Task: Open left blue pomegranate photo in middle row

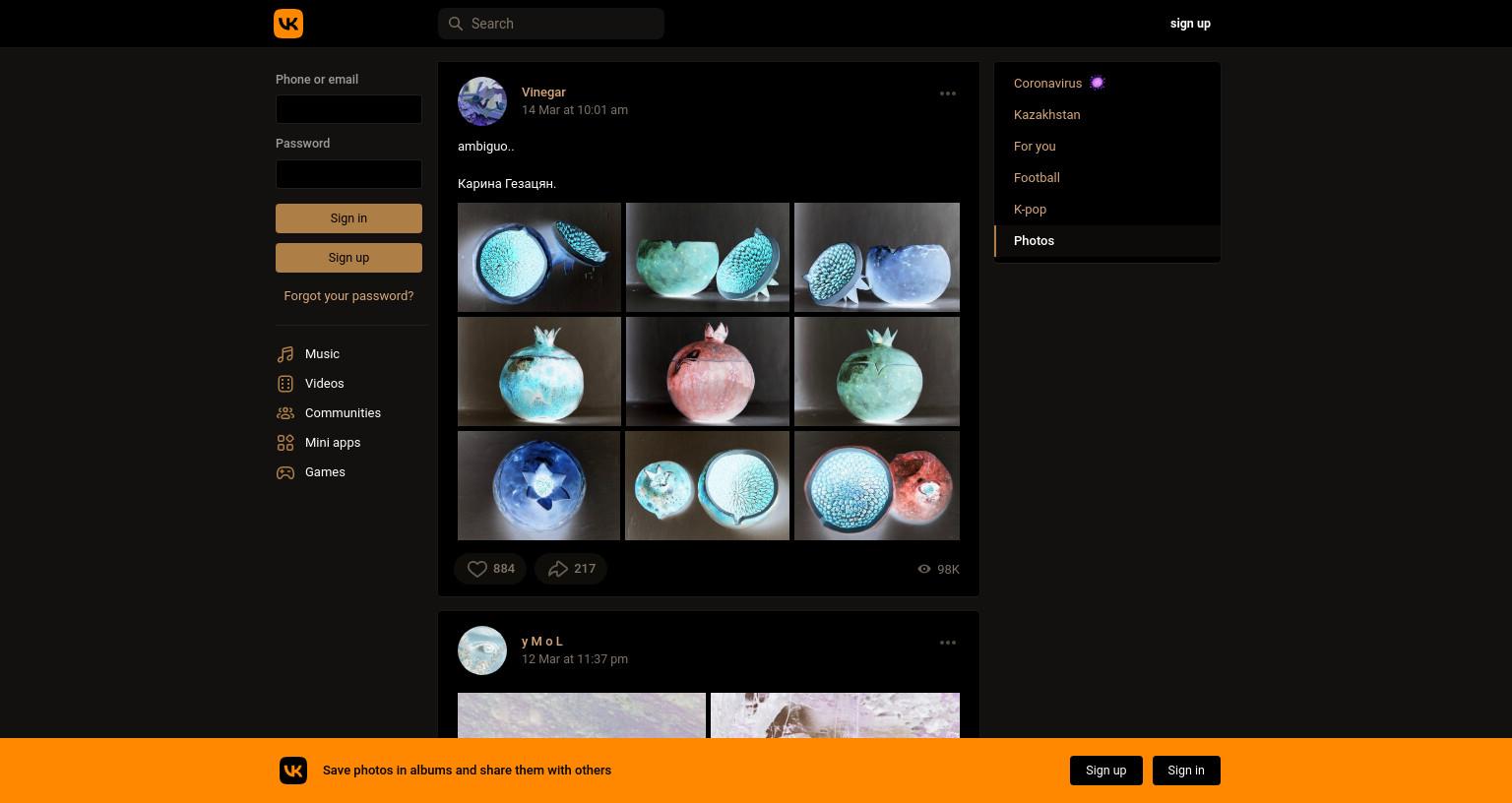Action: point(539,371)
